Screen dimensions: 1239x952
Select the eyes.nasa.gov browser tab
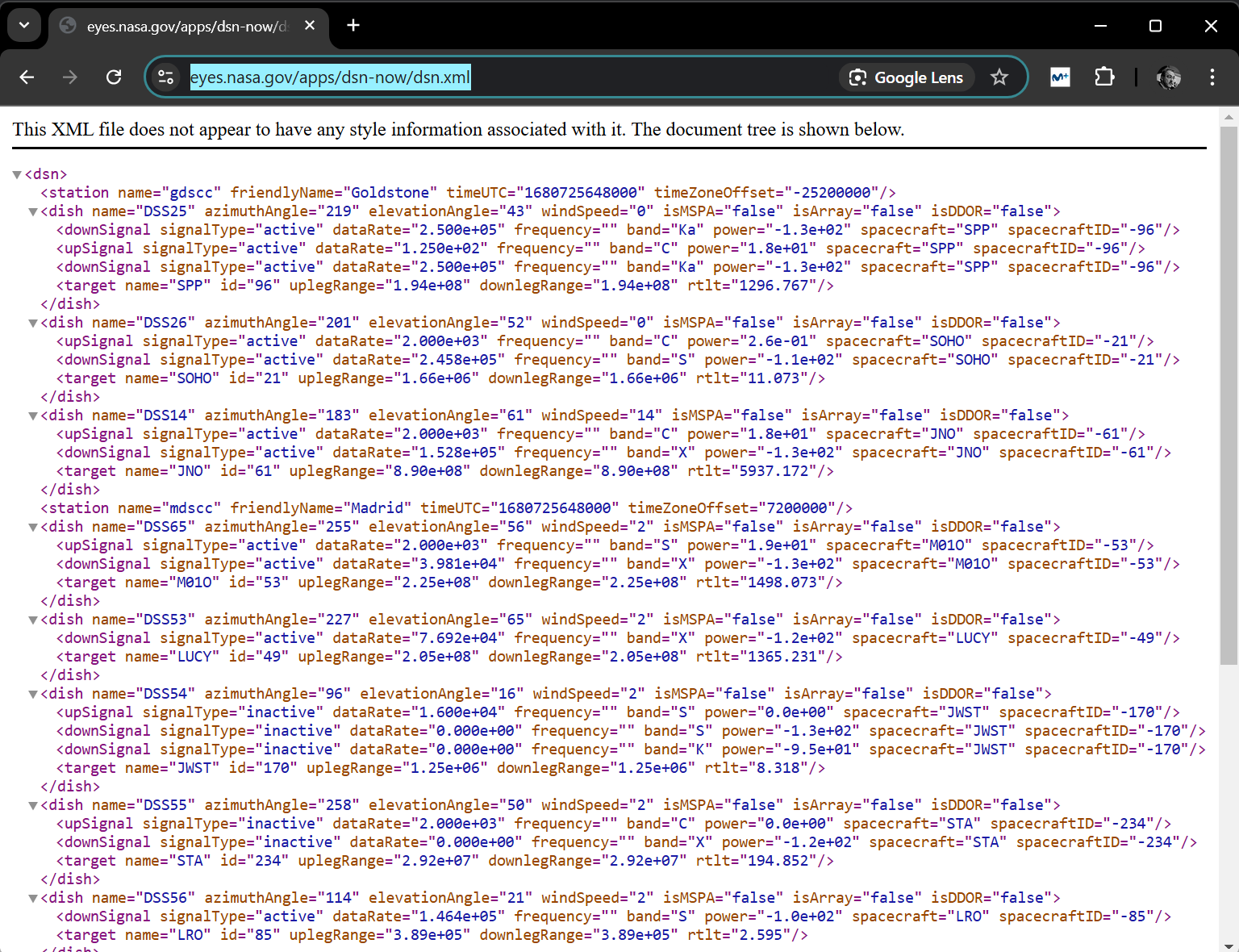point(186,27)
